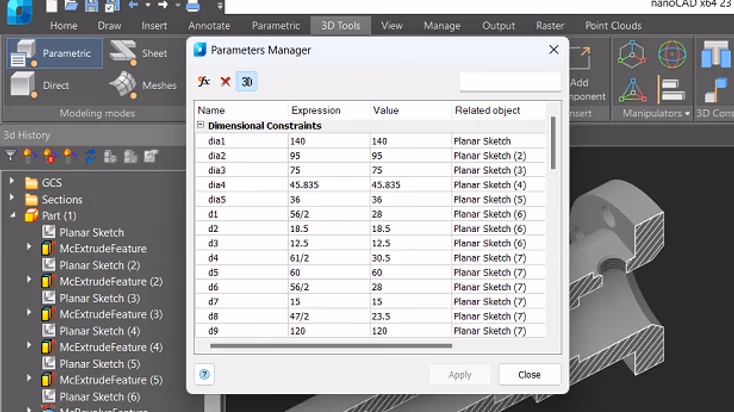Click the filter funnel icon in 3d History
The image size is (734, 412).
click(x=10, y=155)
